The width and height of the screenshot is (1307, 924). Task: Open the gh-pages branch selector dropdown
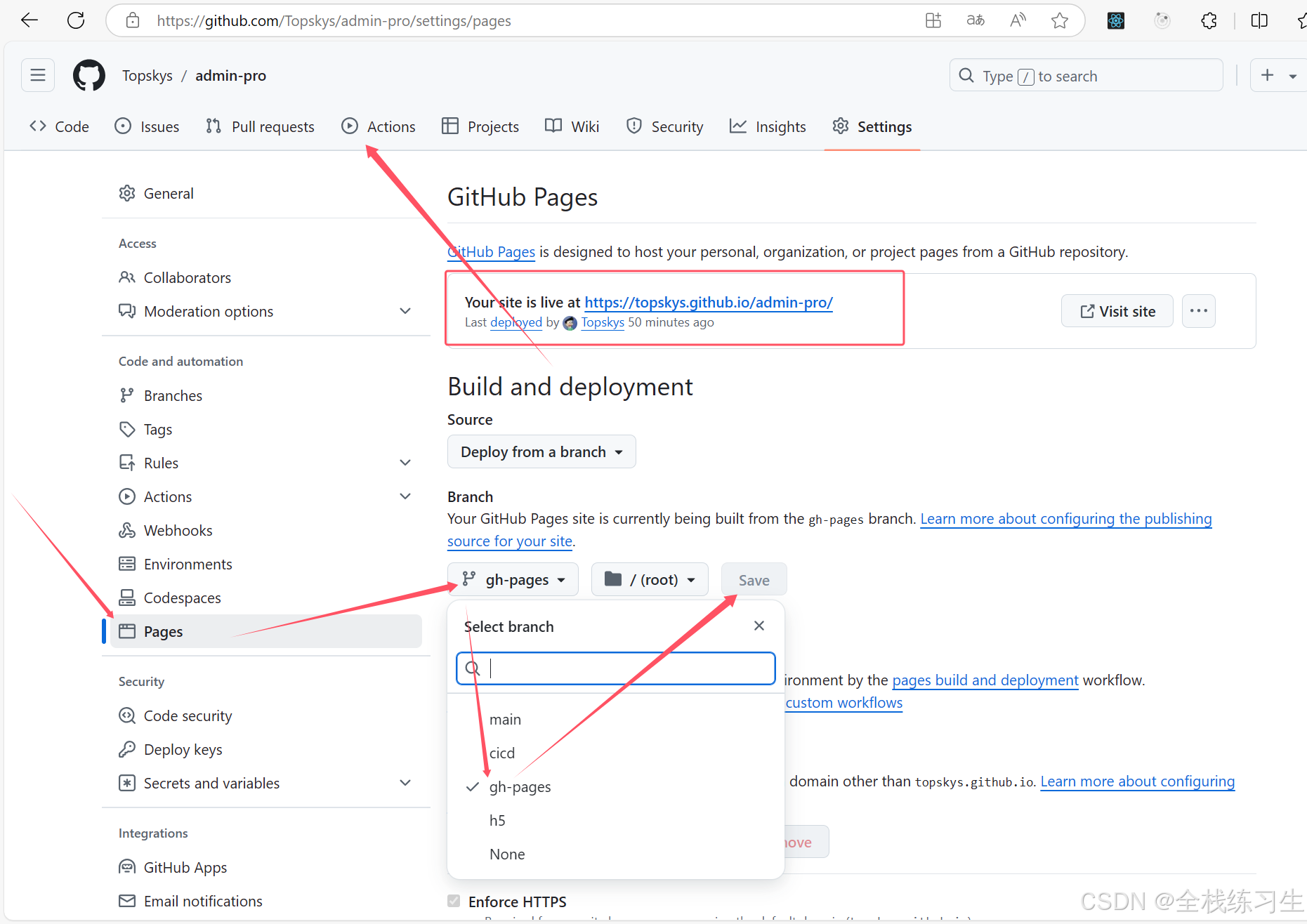(513, 579)
